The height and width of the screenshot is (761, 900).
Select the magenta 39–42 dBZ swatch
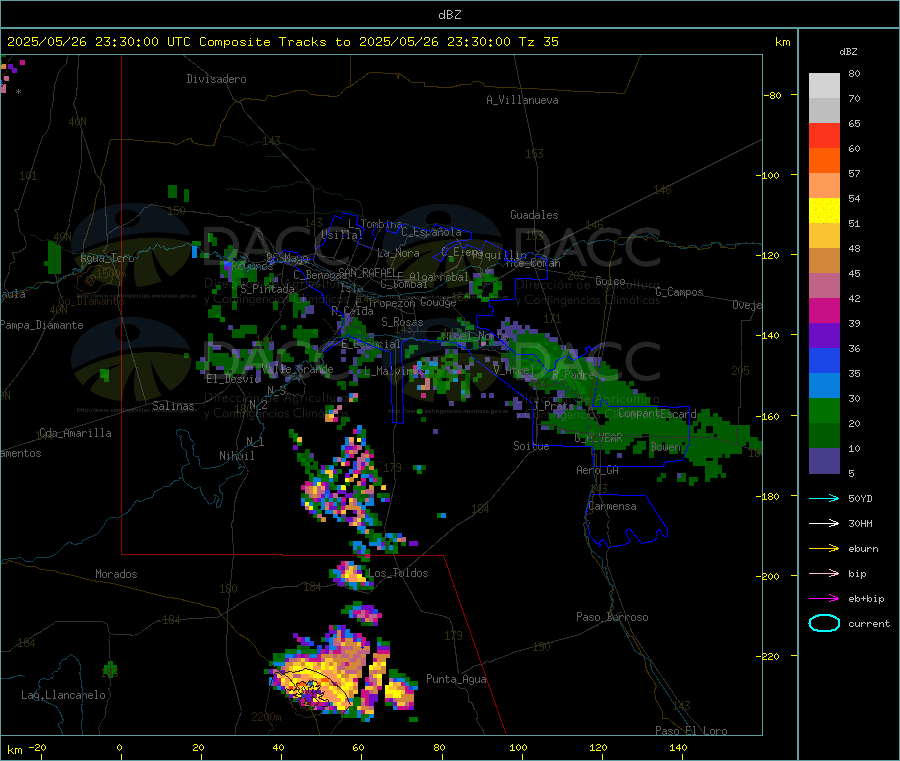click(824, 310)
